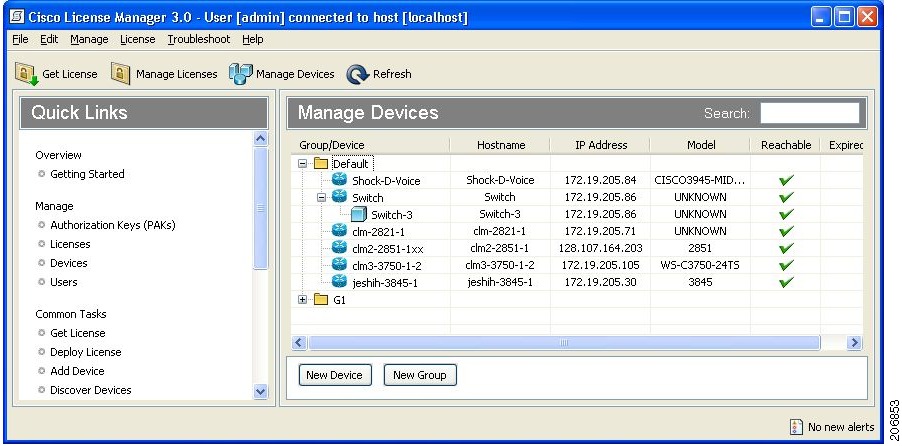Click the New Device button
902x446 pixels.
pos(335,375)
